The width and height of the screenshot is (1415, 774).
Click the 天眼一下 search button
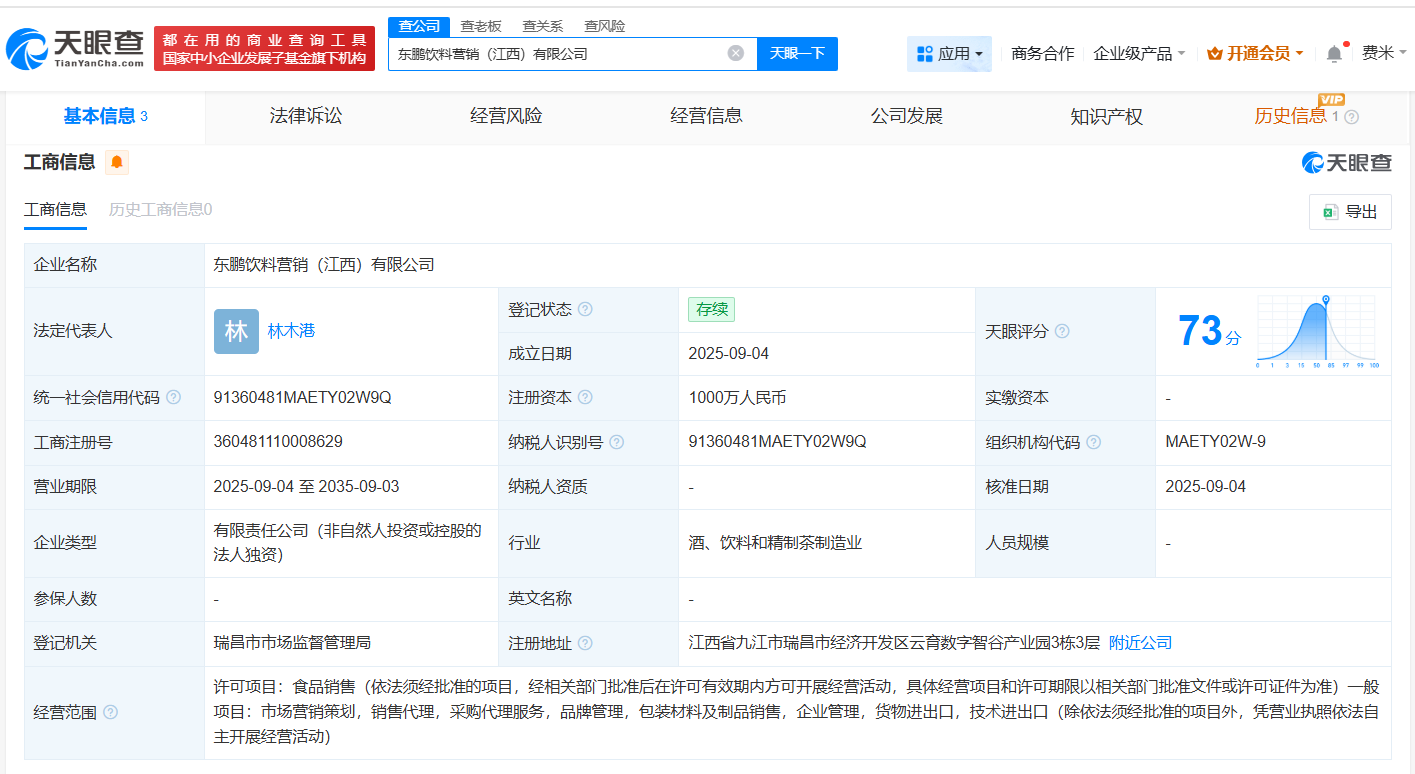click(797, 54)
